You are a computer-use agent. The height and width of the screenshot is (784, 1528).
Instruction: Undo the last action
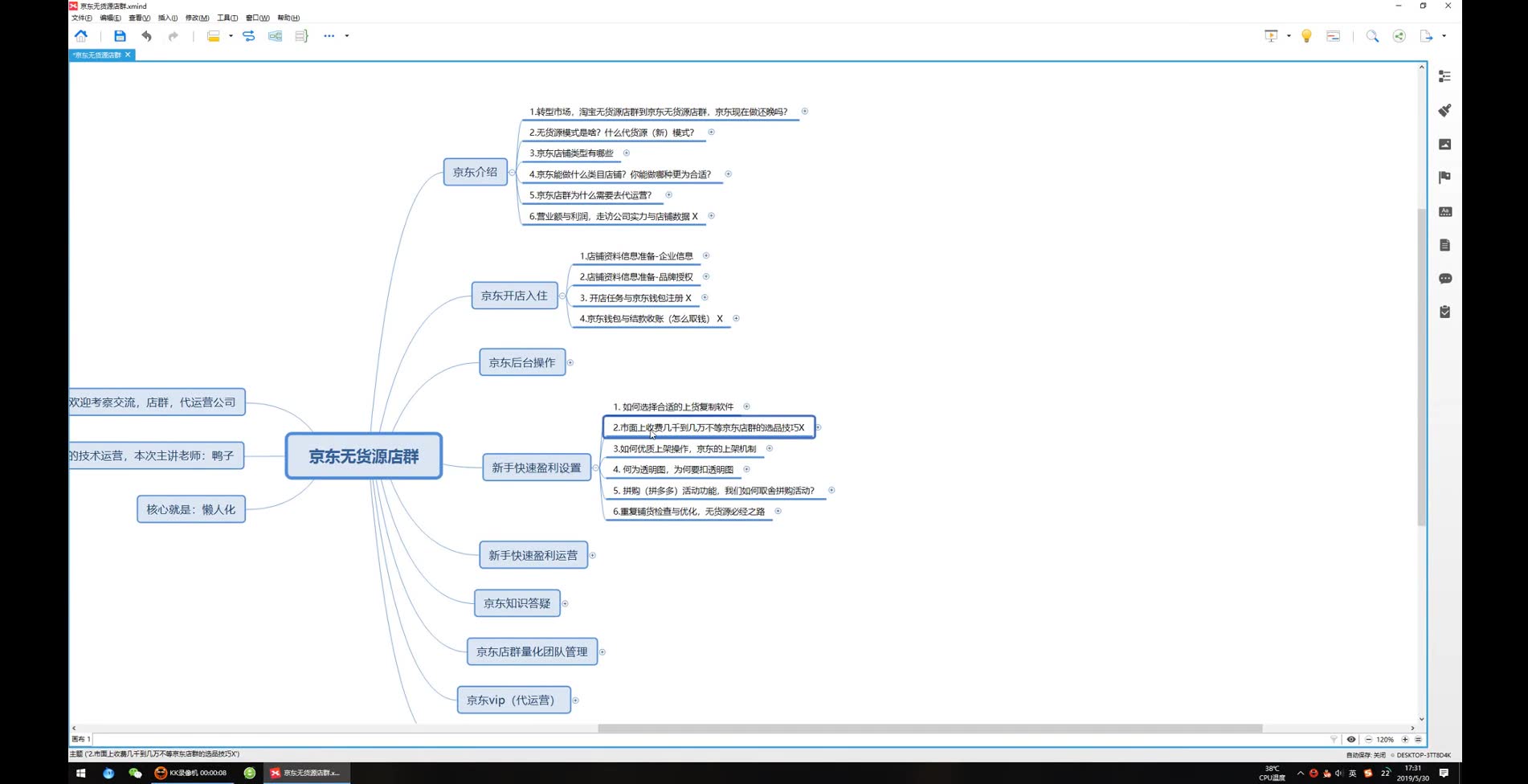(x=146, y=35)
